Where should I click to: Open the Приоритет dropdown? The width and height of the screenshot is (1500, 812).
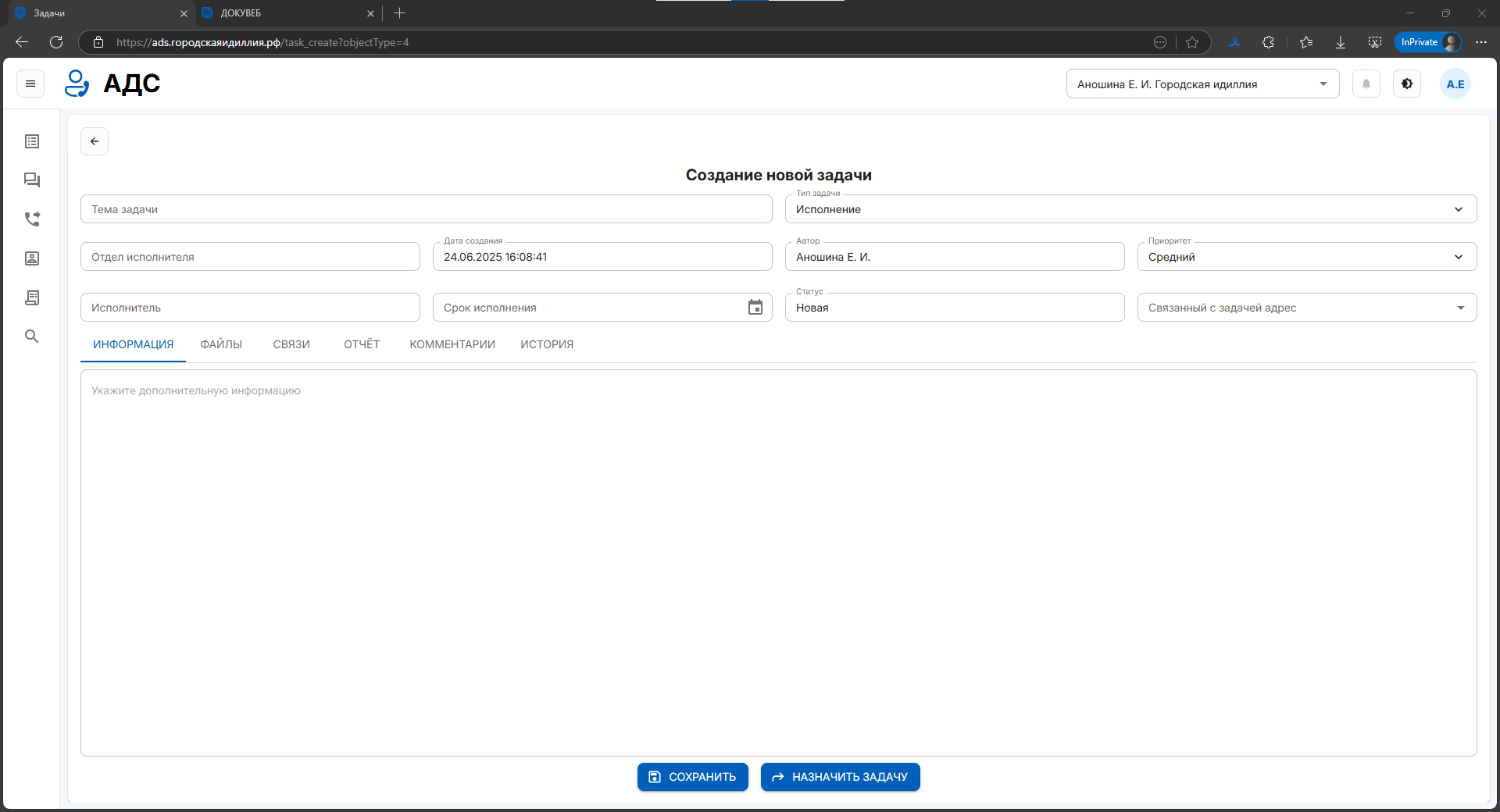1307,257
